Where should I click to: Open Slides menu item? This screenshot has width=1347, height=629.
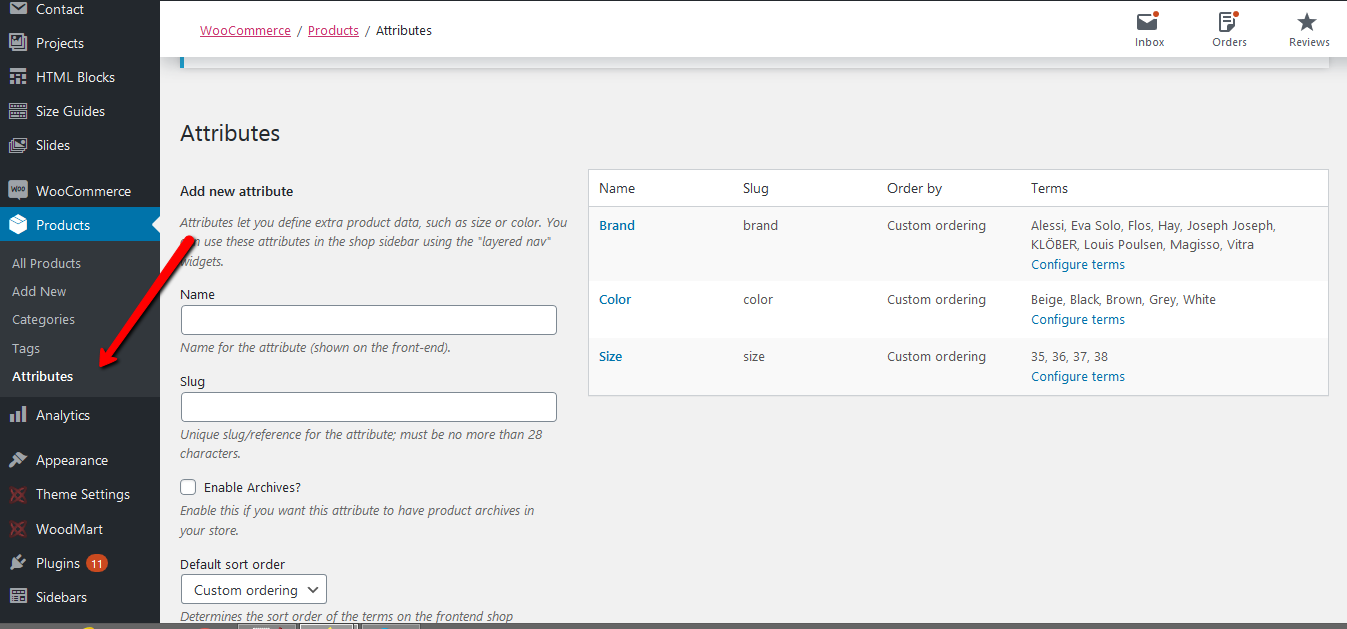[x=53, y=145]
